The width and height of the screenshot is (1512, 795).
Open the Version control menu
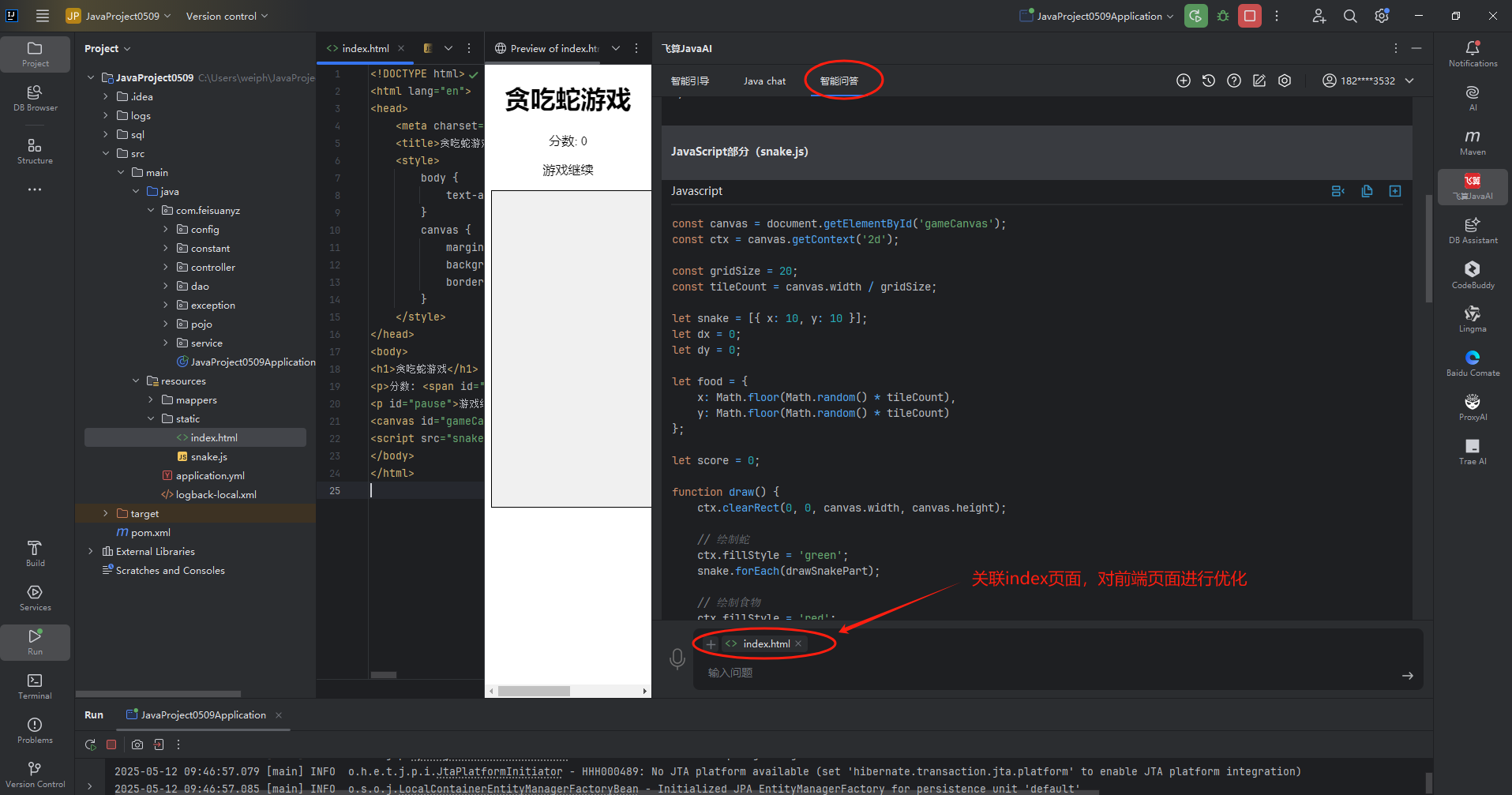tap(227, 16)
